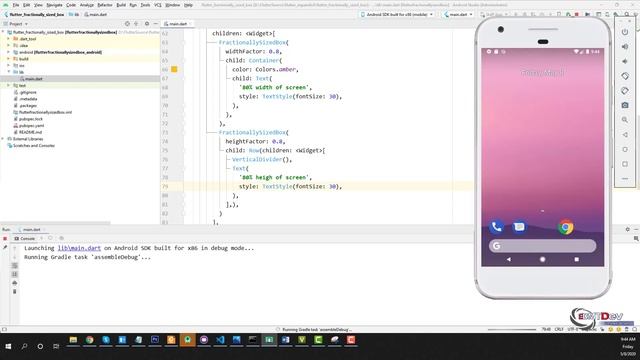Click the emulator sidebar home circle icon
640x360 pixels.
(x=625, y=149)
